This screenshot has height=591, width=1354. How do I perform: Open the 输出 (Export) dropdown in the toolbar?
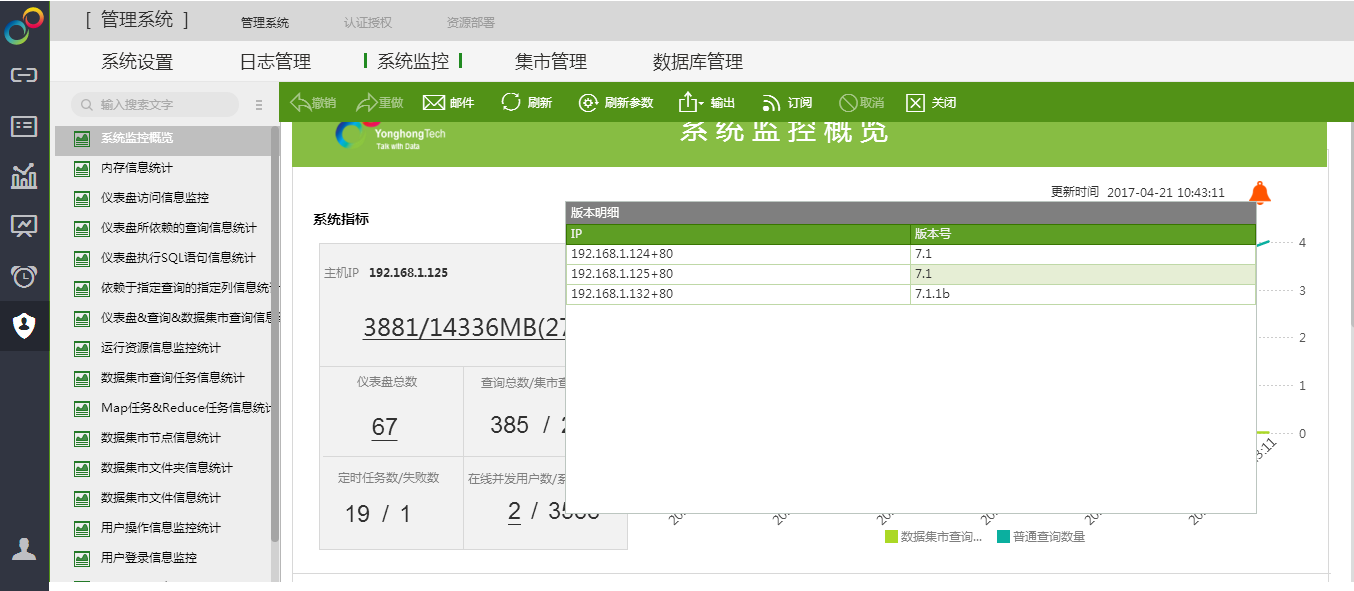point(692,103)
